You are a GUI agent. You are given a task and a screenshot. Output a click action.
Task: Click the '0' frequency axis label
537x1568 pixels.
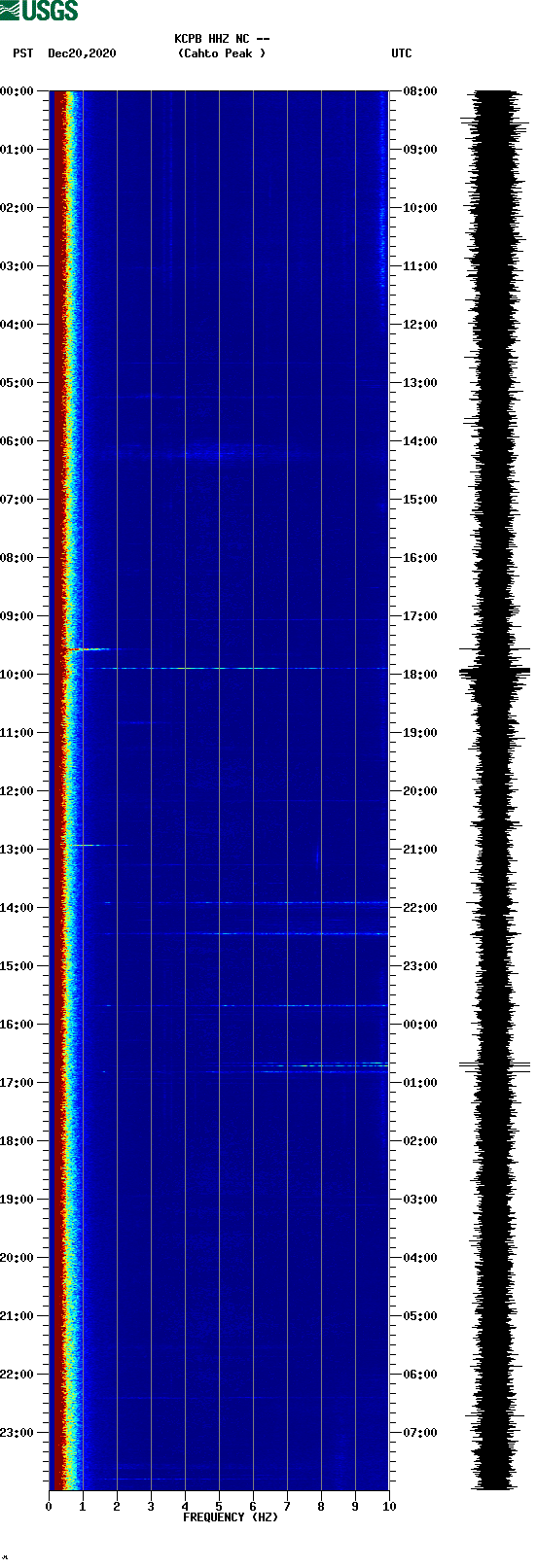[x=49, y=1507]
